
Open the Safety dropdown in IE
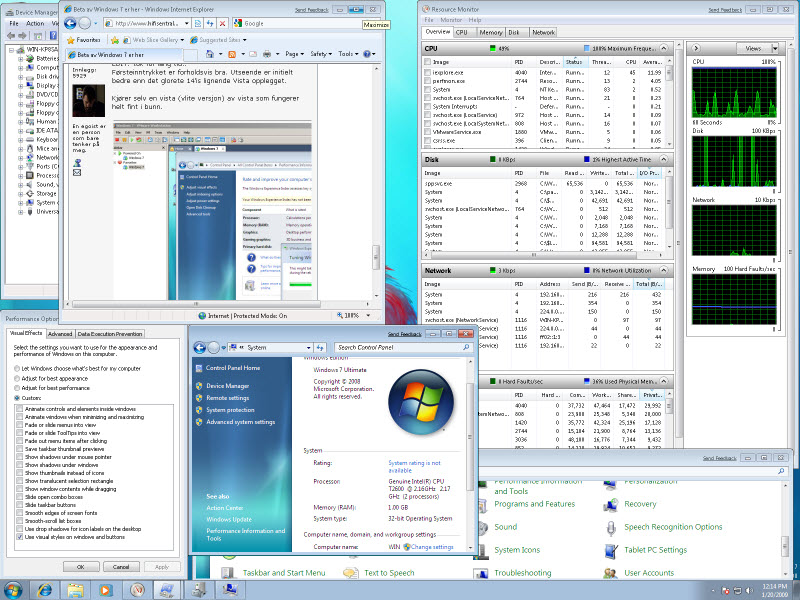click(321, 54)
